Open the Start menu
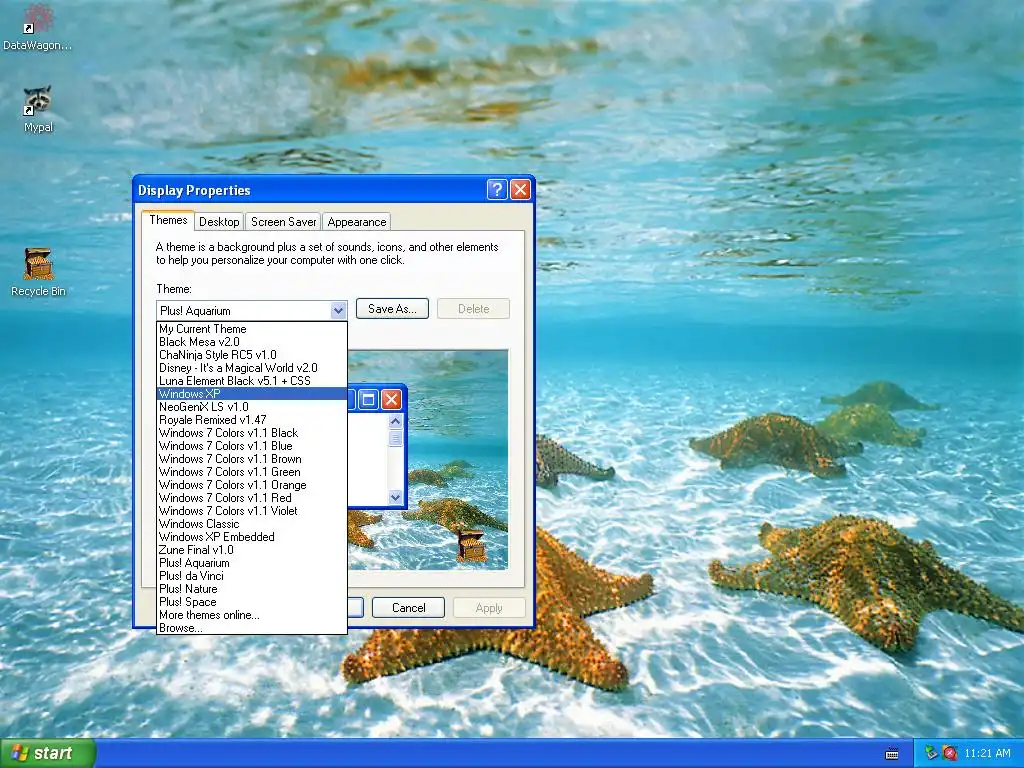Viewport: 1024px width, 768px height. coord(48,753)
